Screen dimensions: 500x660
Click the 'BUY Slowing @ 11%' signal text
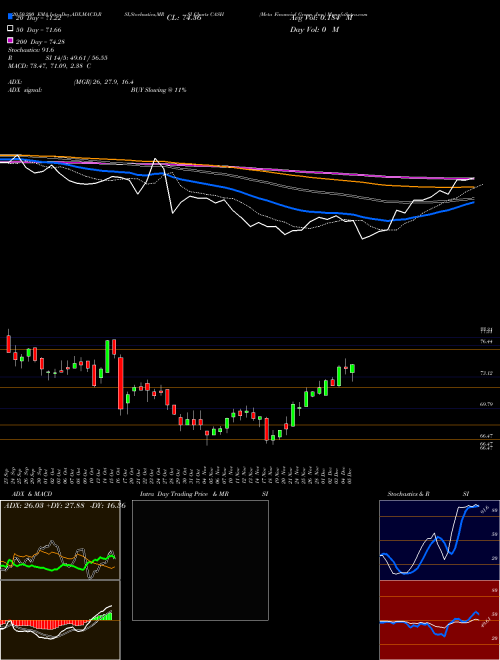click(158, 90)
